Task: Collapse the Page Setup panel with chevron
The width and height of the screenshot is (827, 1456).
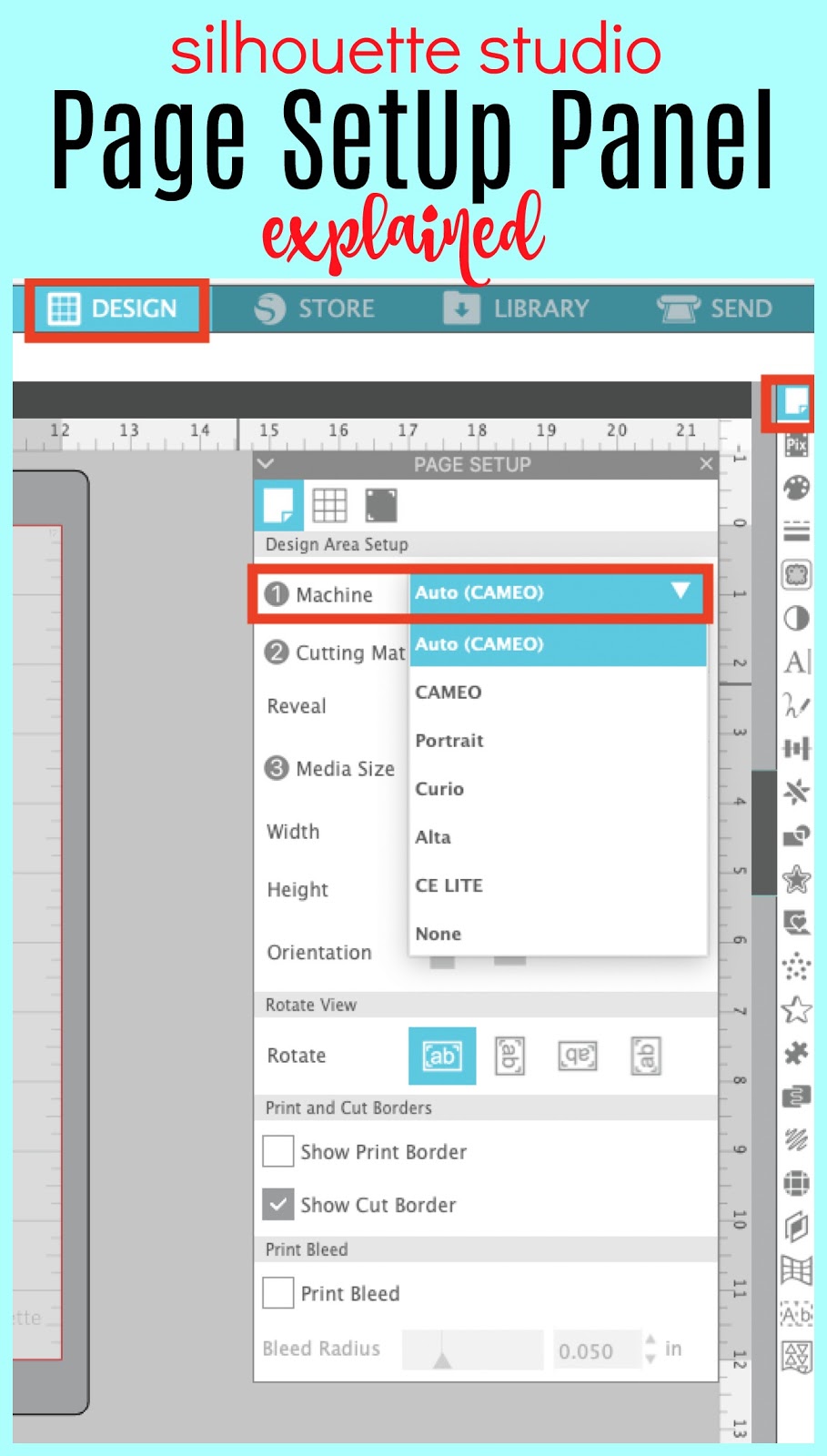Action: point(266,463)
